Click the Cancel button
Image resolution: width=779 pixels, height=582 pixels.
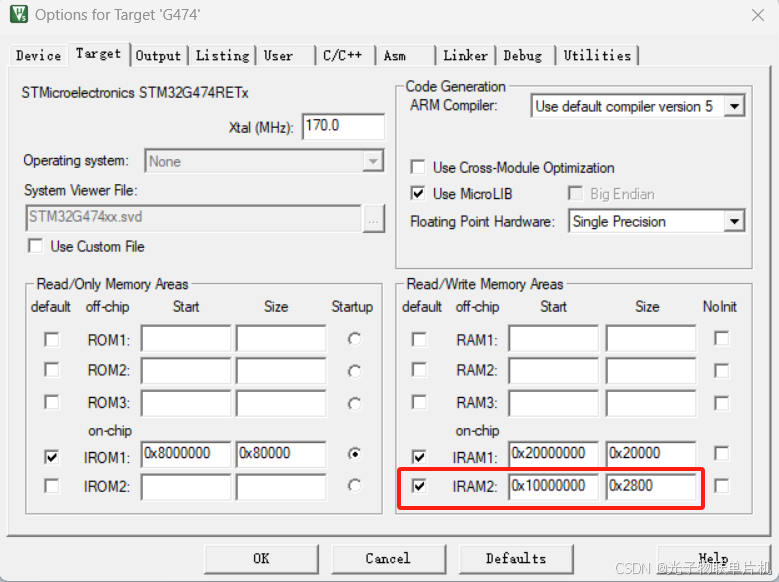[389, 559]
